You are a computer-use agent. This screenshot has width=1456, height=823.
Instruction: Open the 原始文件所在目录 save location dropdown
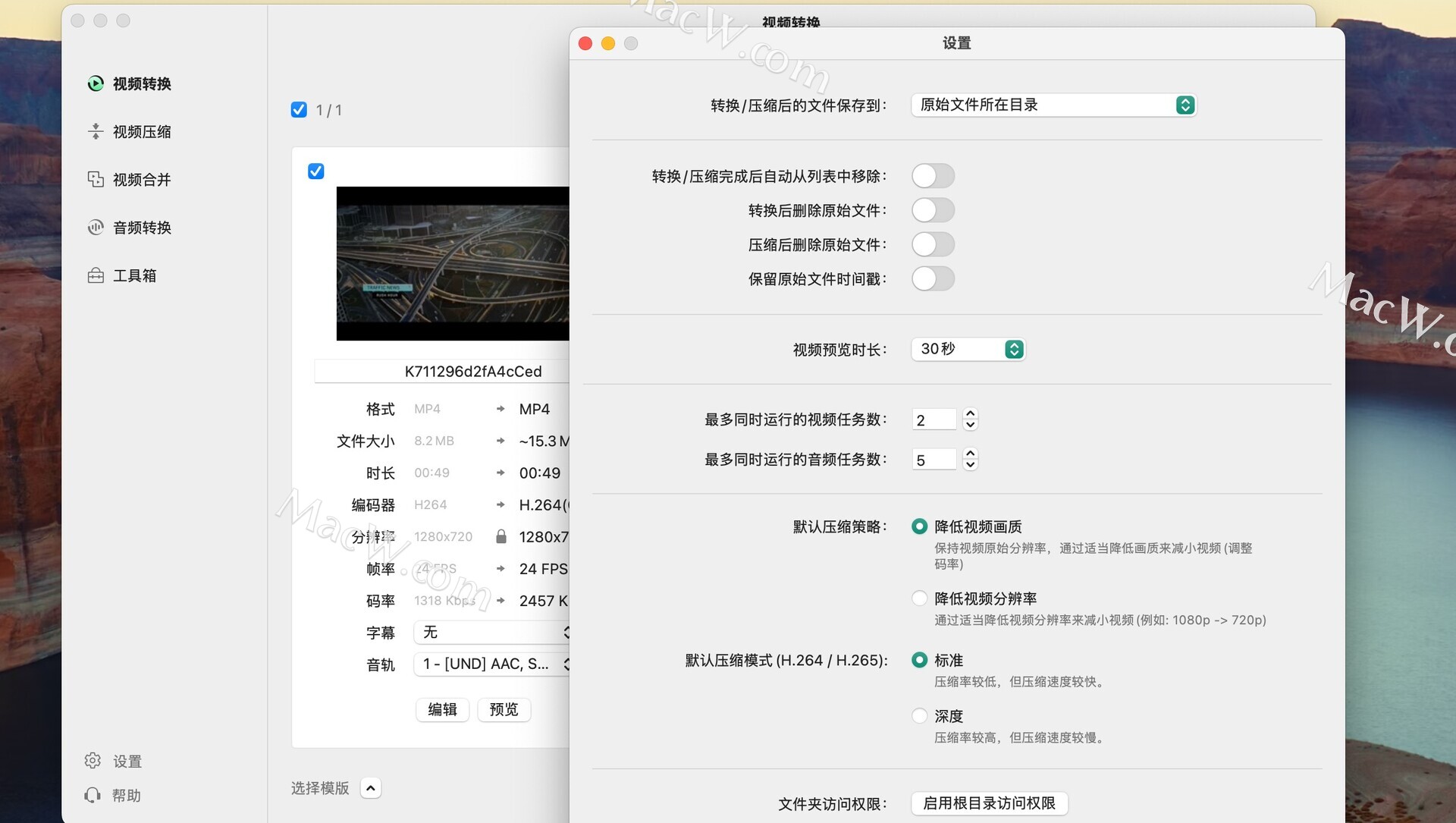[1053, 105]
